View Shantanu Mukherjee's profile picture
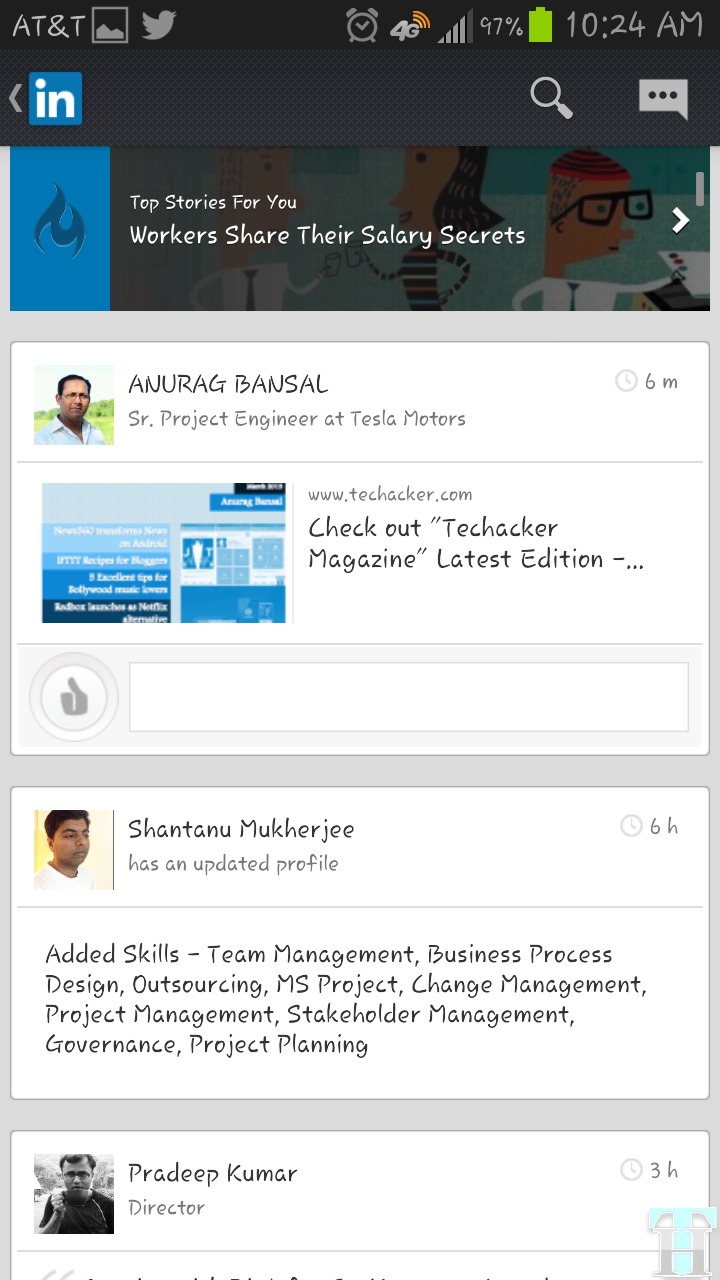The image size is (720, 1280). tap(74, 849)
